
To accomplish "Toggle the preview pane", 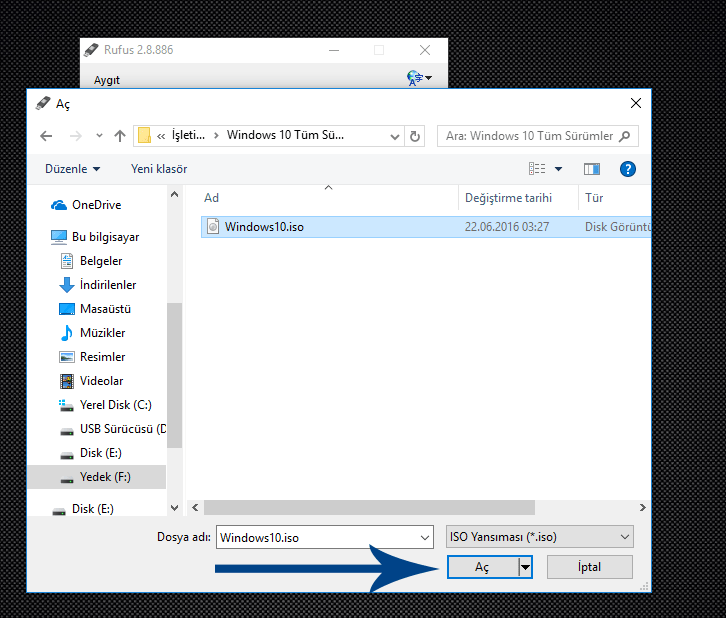I will (x=592, y=169).
